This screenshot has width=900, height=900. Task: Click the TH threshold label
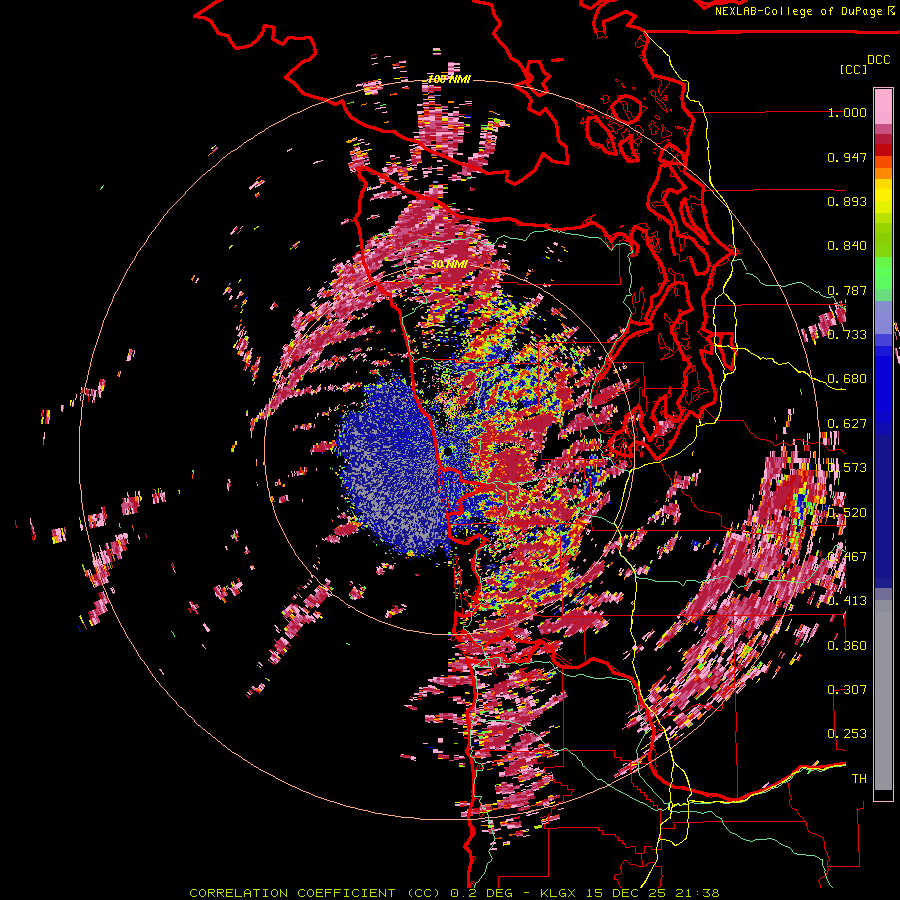pyautogui.click(x=859, y=778)
